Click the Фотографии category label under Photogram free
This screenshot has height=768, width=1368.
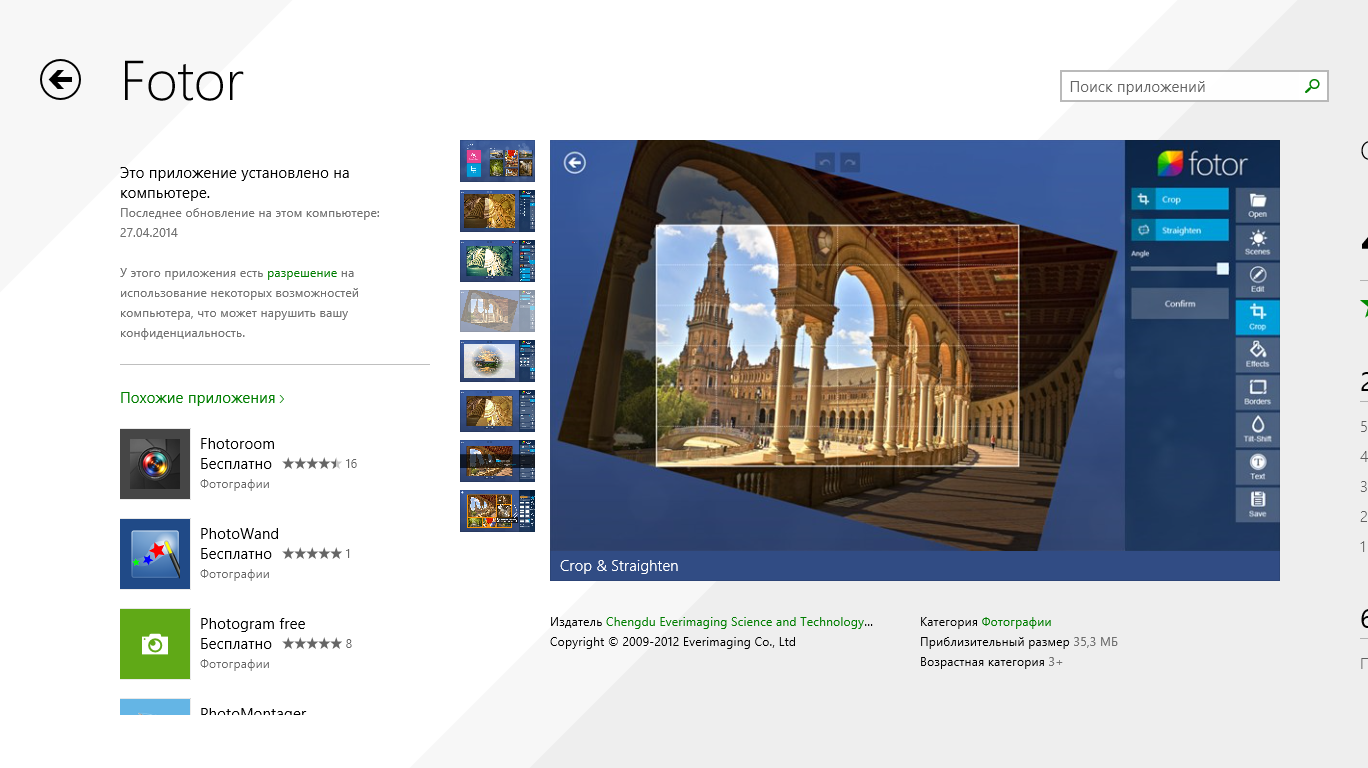click(x=235, y=664)
